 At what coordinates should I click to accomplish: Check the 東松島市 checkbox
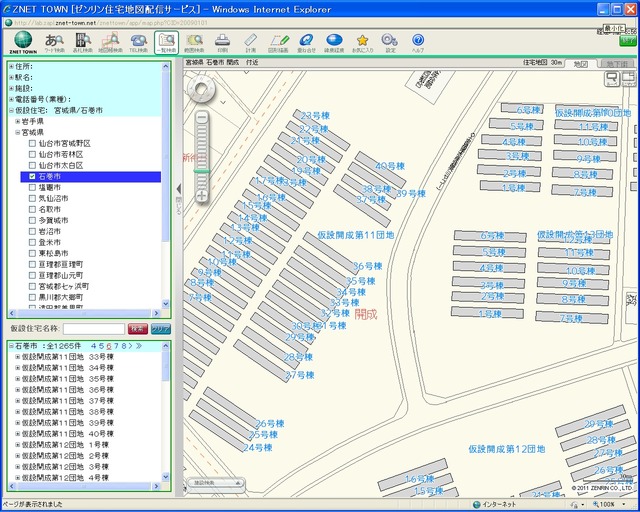(x=32, y=253)
